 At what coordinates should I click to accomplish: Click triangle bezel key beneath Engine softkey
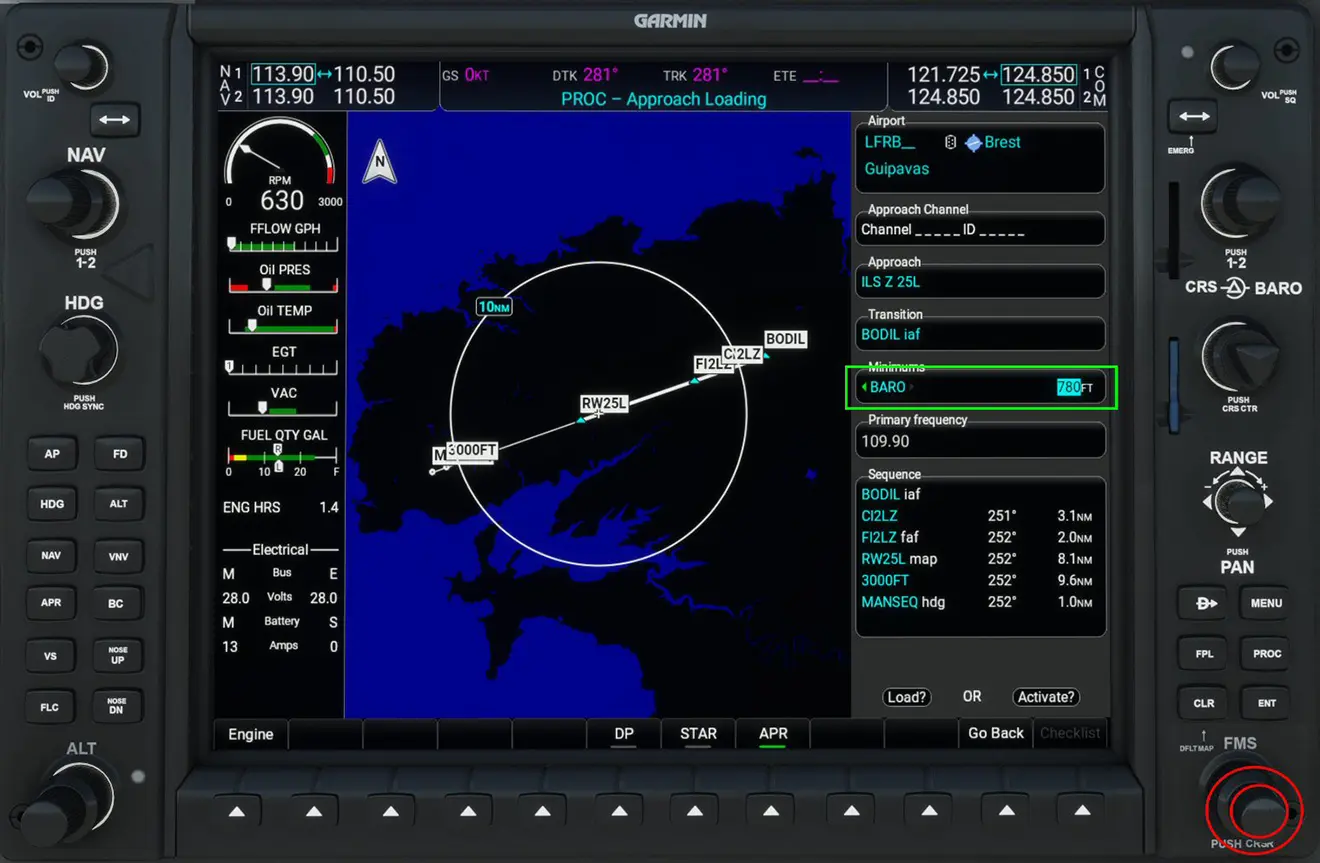(237, 811)
